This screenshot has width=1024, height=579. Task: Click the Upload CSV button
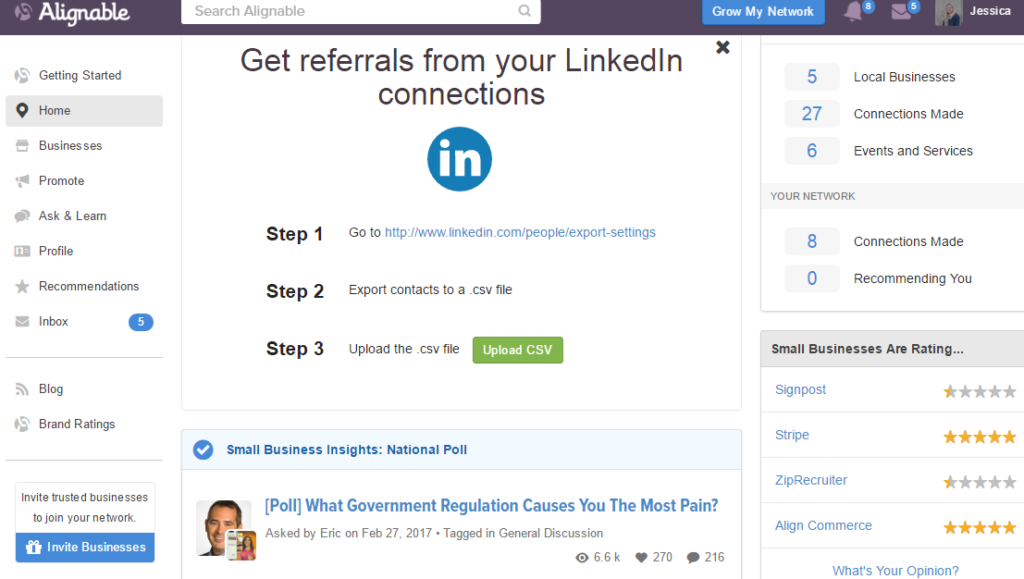[517, 350]
